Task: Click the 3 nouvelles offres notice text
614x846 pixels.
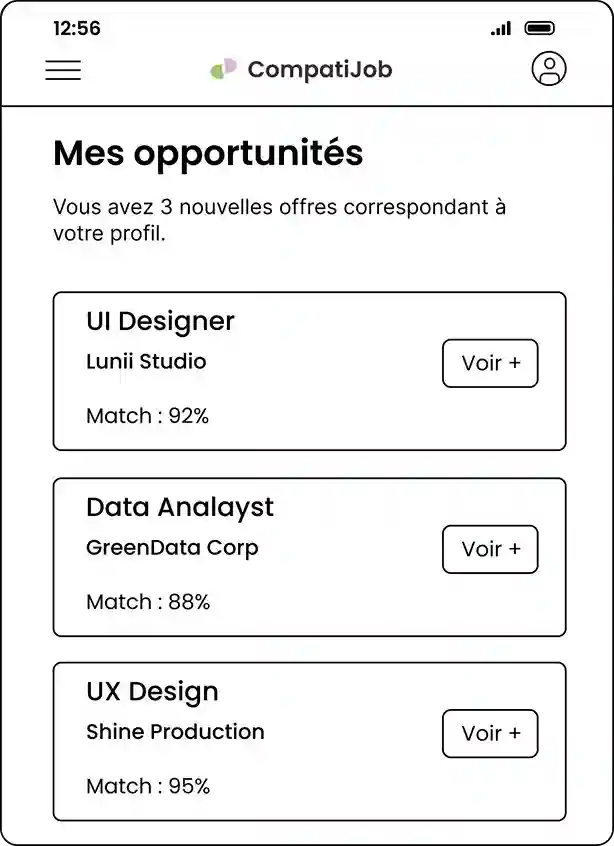Action: [279, 220]
